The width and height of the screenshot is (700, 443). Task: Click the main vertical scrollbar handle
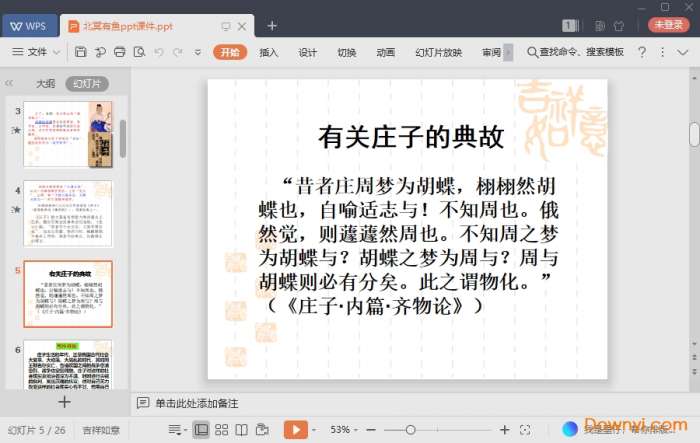coord(694,134)
